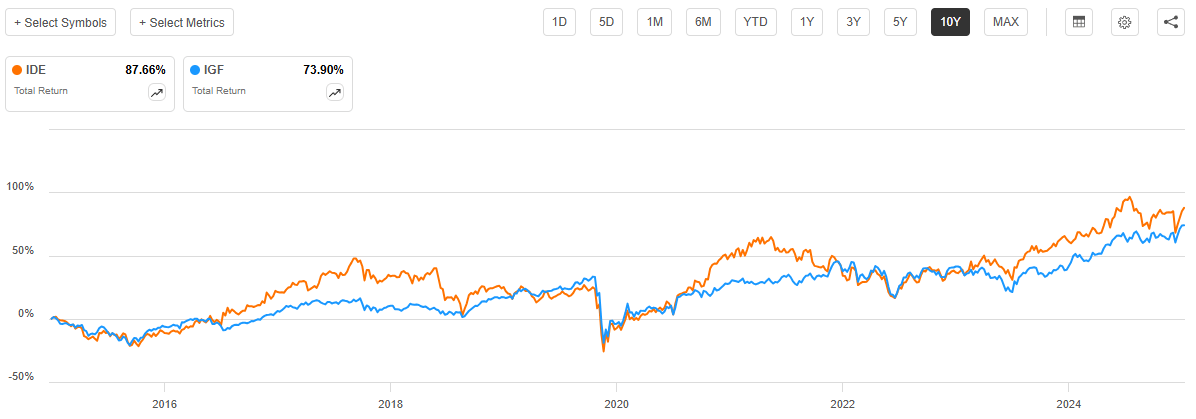
Task: Click the share chart icon
Action: (1170, 22)
